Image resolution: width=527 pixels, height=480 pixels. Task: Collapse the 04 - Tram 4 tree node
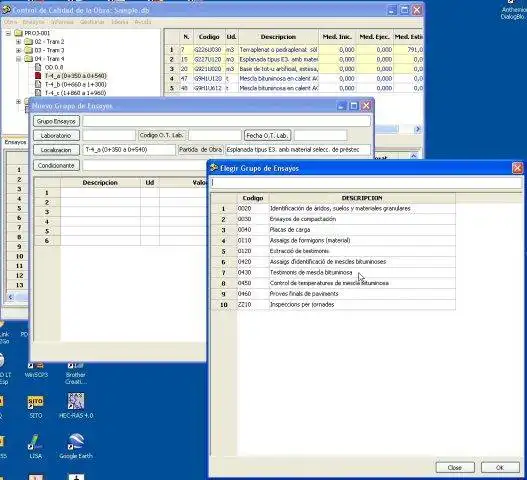18,59
